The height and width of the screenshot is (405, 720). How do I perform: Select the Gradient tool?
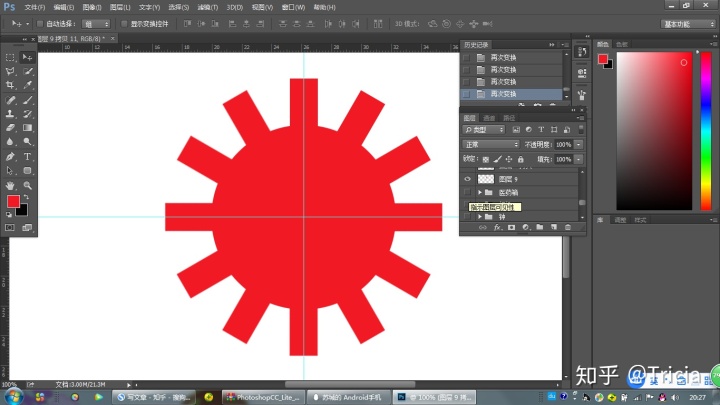(x=28, y=128)
